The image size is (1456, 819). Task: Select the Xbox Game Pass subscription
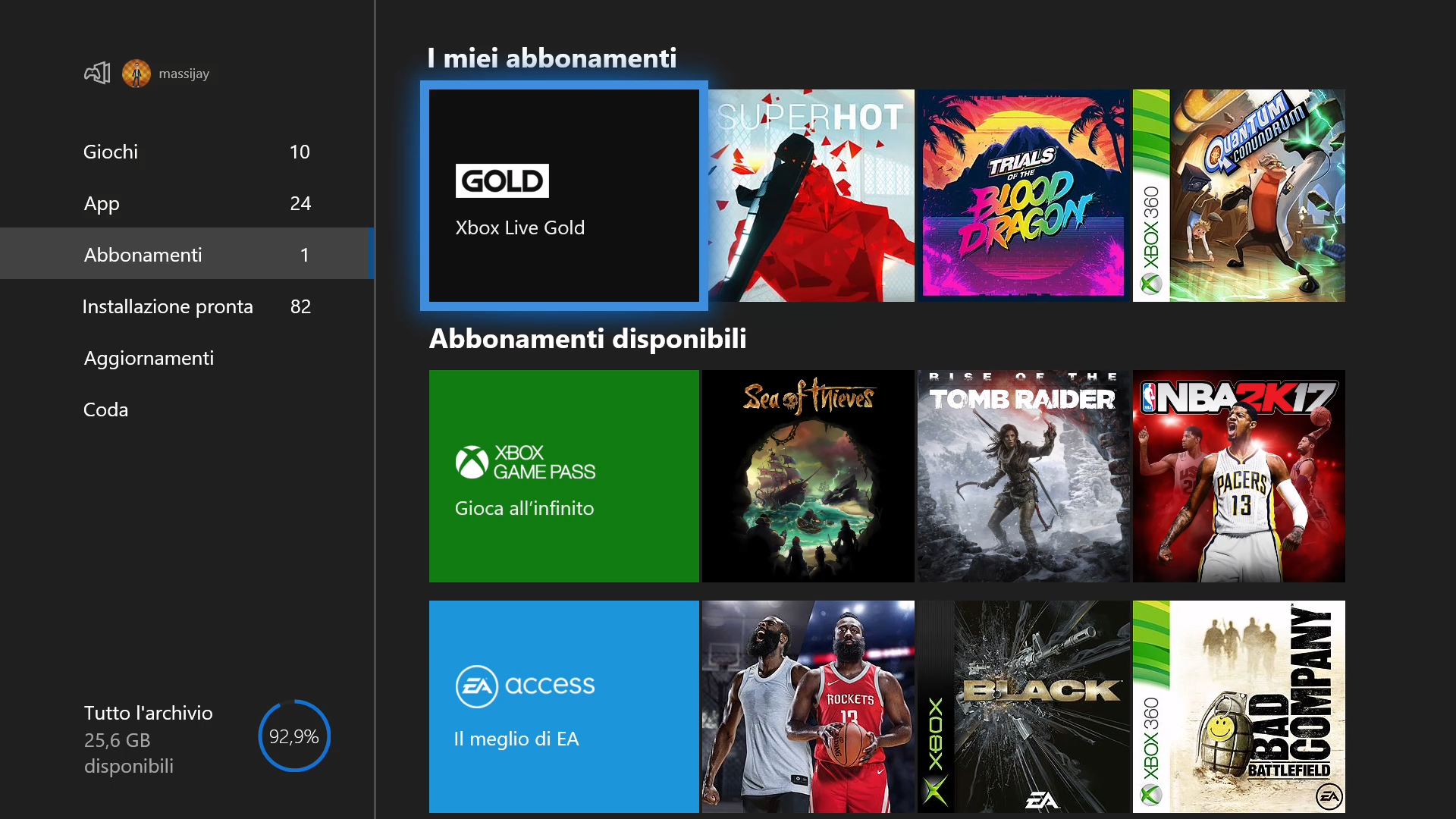click(563, 475)
